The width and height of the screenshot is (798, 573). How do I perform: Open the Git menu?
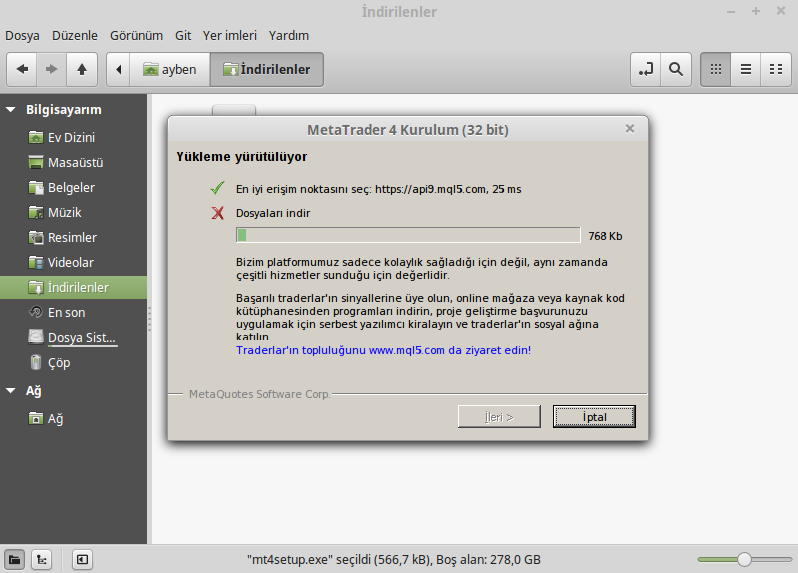coord(183,36)
